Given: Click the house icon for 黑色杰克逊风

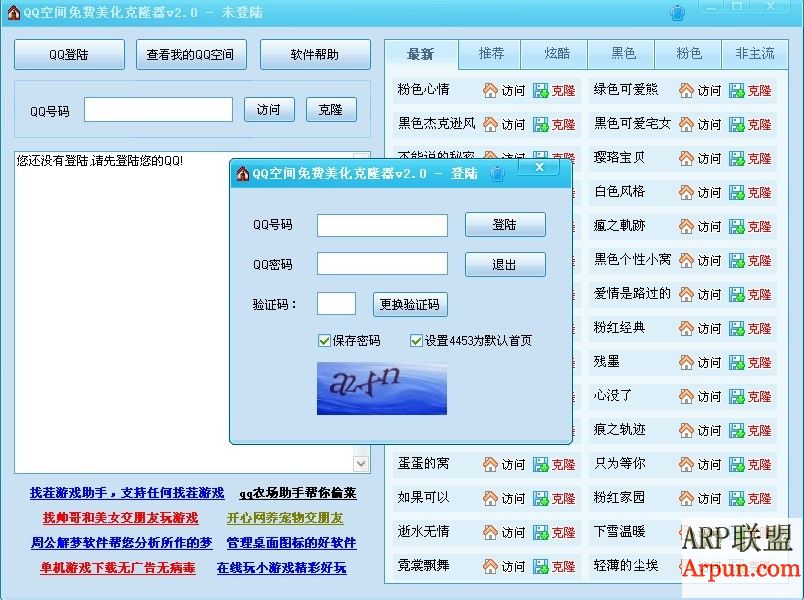Looking at the screenshot, I should 490,125.
